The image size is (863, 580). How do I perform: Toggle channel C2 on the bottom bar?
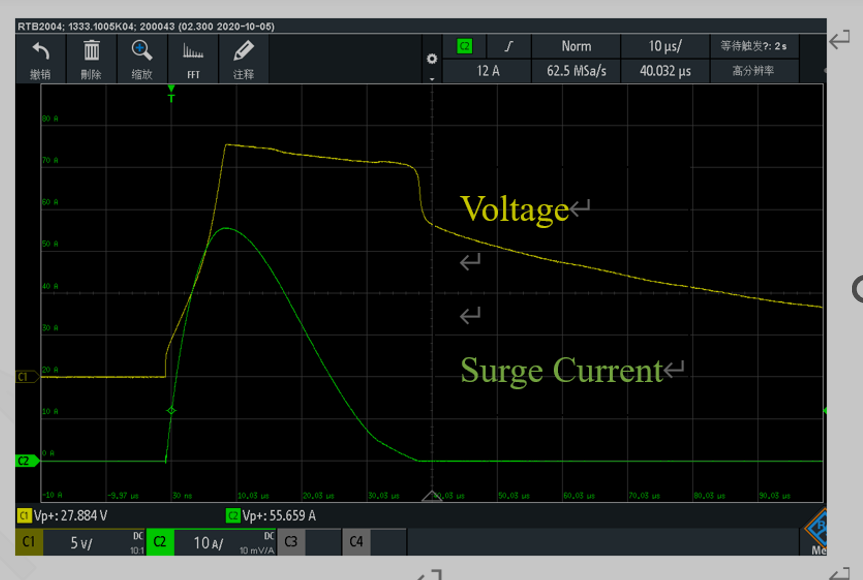click(x=160, y=542)
